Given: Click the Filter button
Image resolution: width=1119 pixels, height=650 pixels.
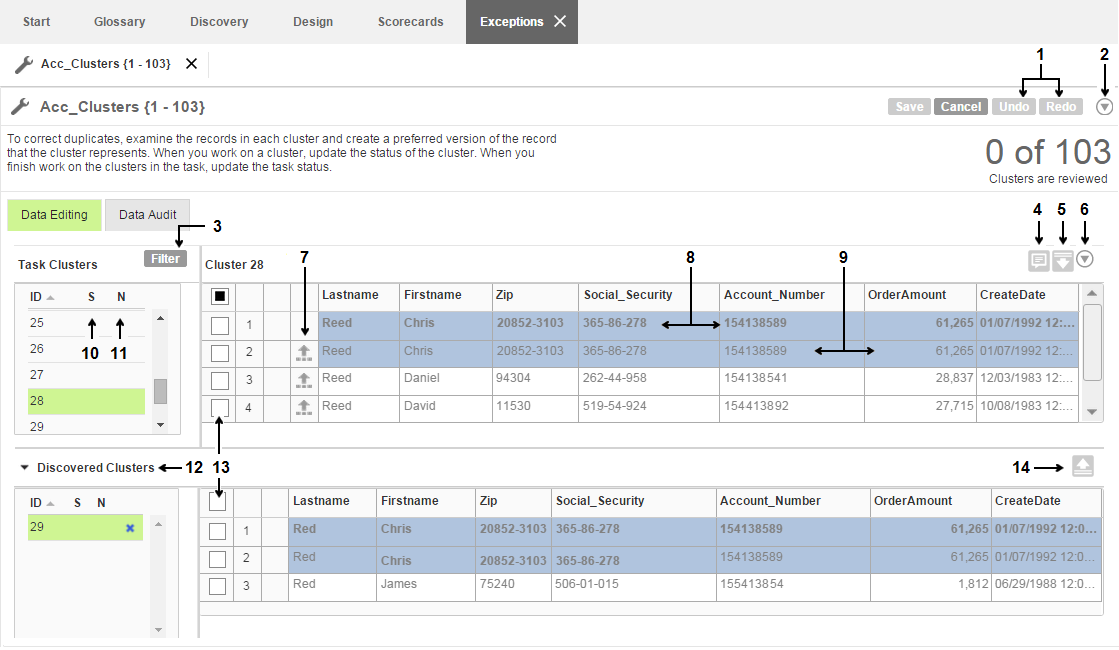Looking at the screenshot, I should [x=166, y=259].
